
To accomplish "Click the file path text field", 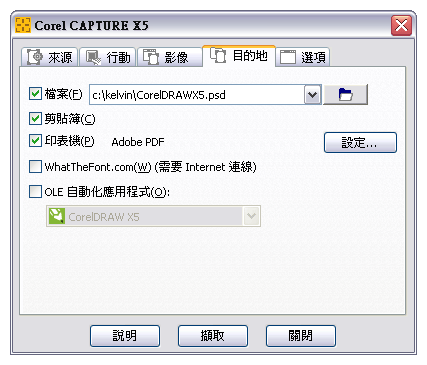I will 197,95.
